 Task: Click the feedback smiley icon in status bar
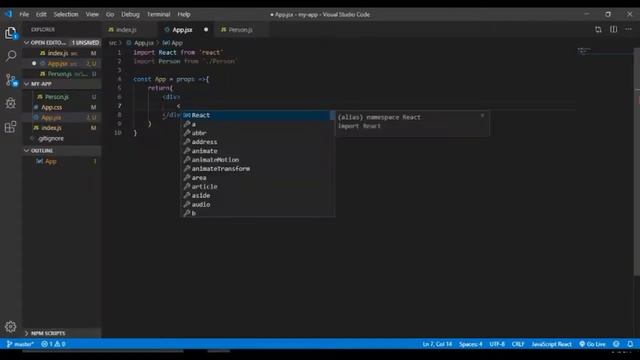[x=616, y=344]
